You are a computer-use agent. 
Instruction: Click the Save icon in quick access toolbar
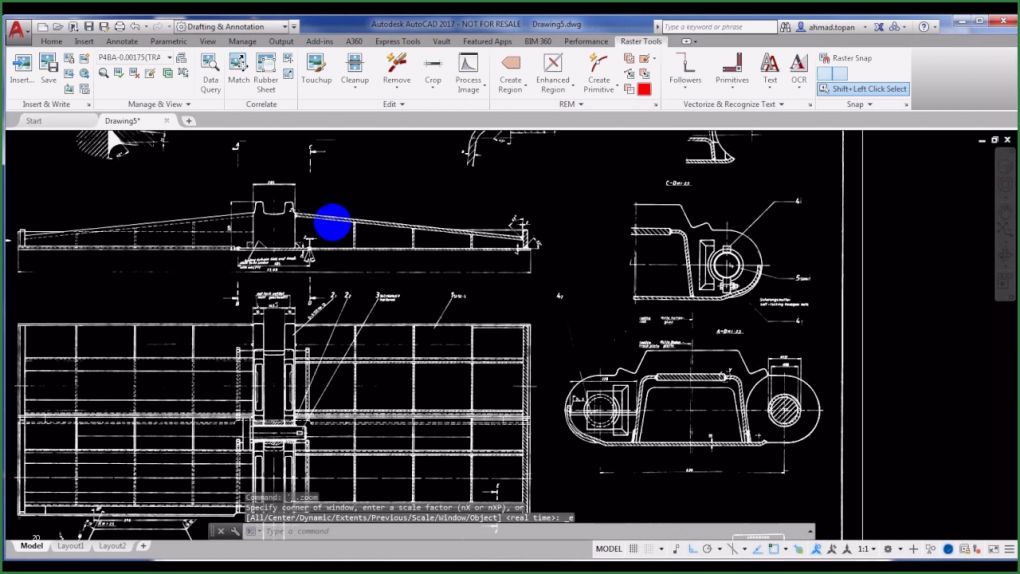click(x=88, y=27)
